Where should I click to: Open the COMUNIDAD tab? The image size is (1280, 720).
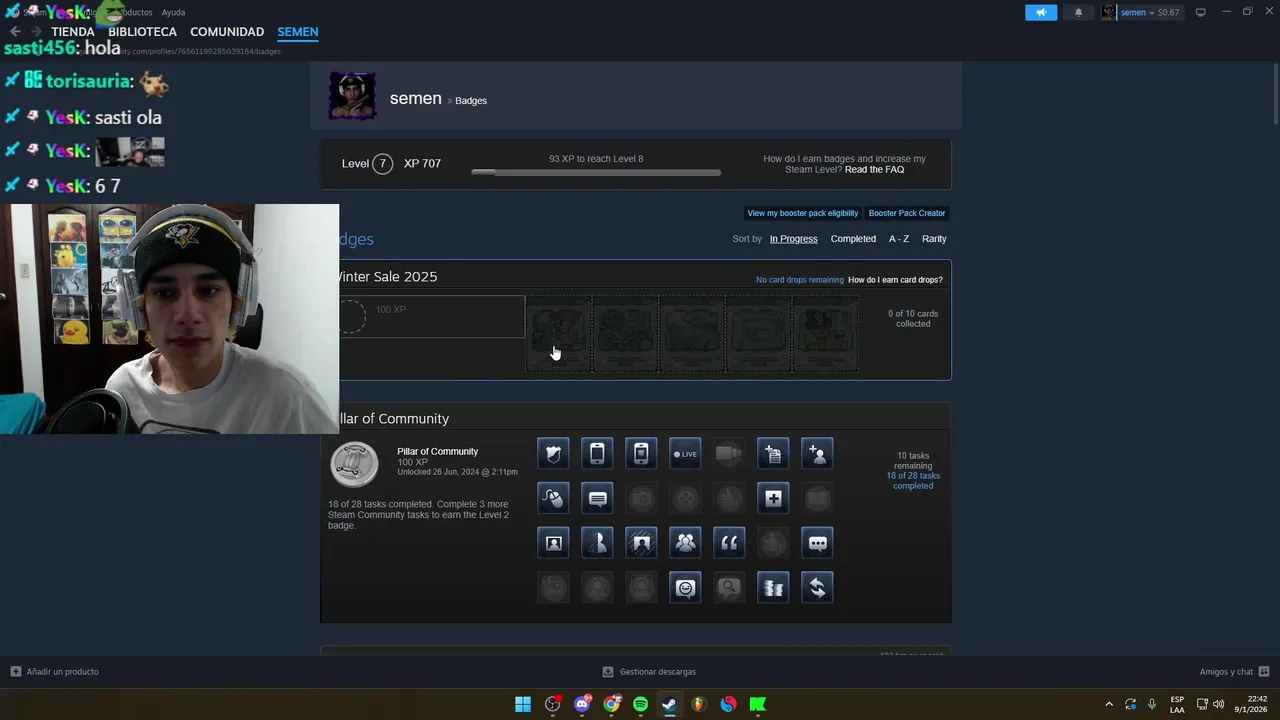[x=227, y=32]
